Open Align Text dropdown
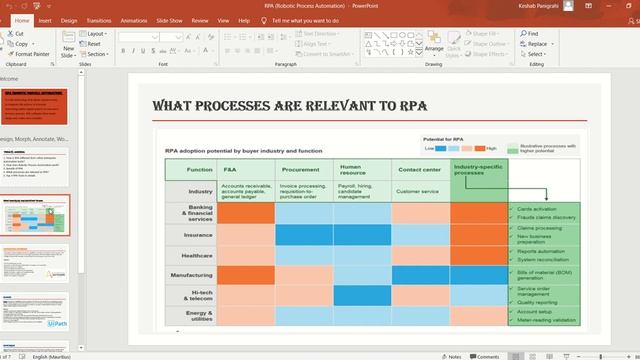Image resolution: width=640 pixels, height=360 pixels. 313,44
